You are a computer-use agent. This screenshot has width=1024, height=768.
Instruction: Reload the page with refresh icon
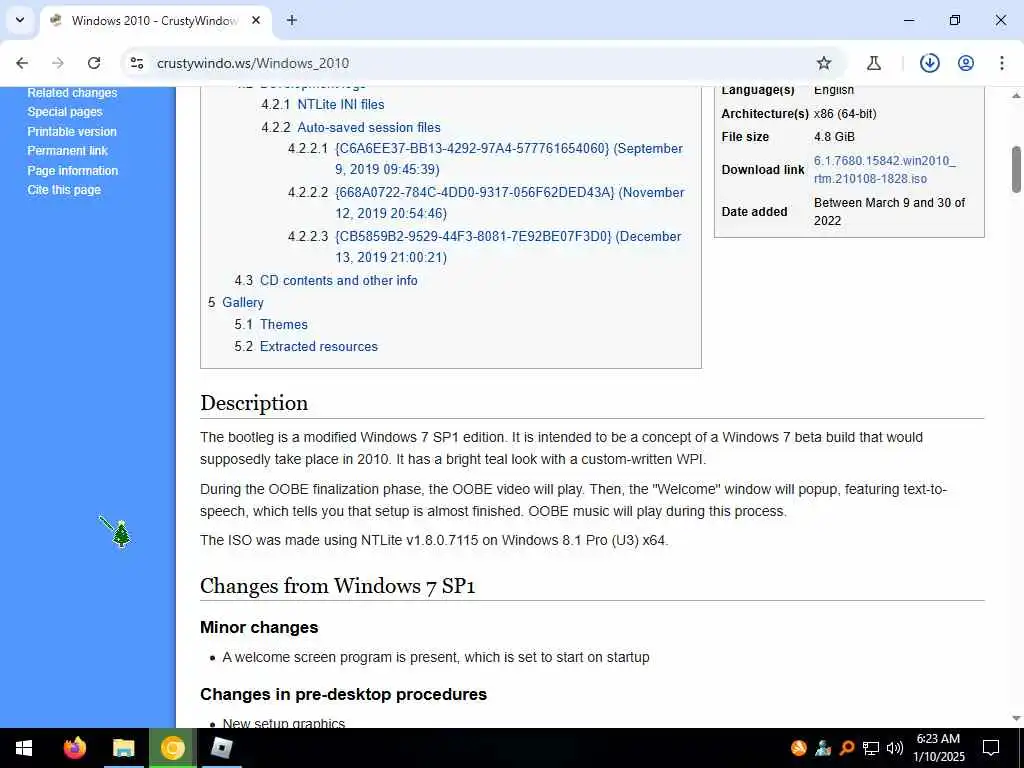point(94,63)
